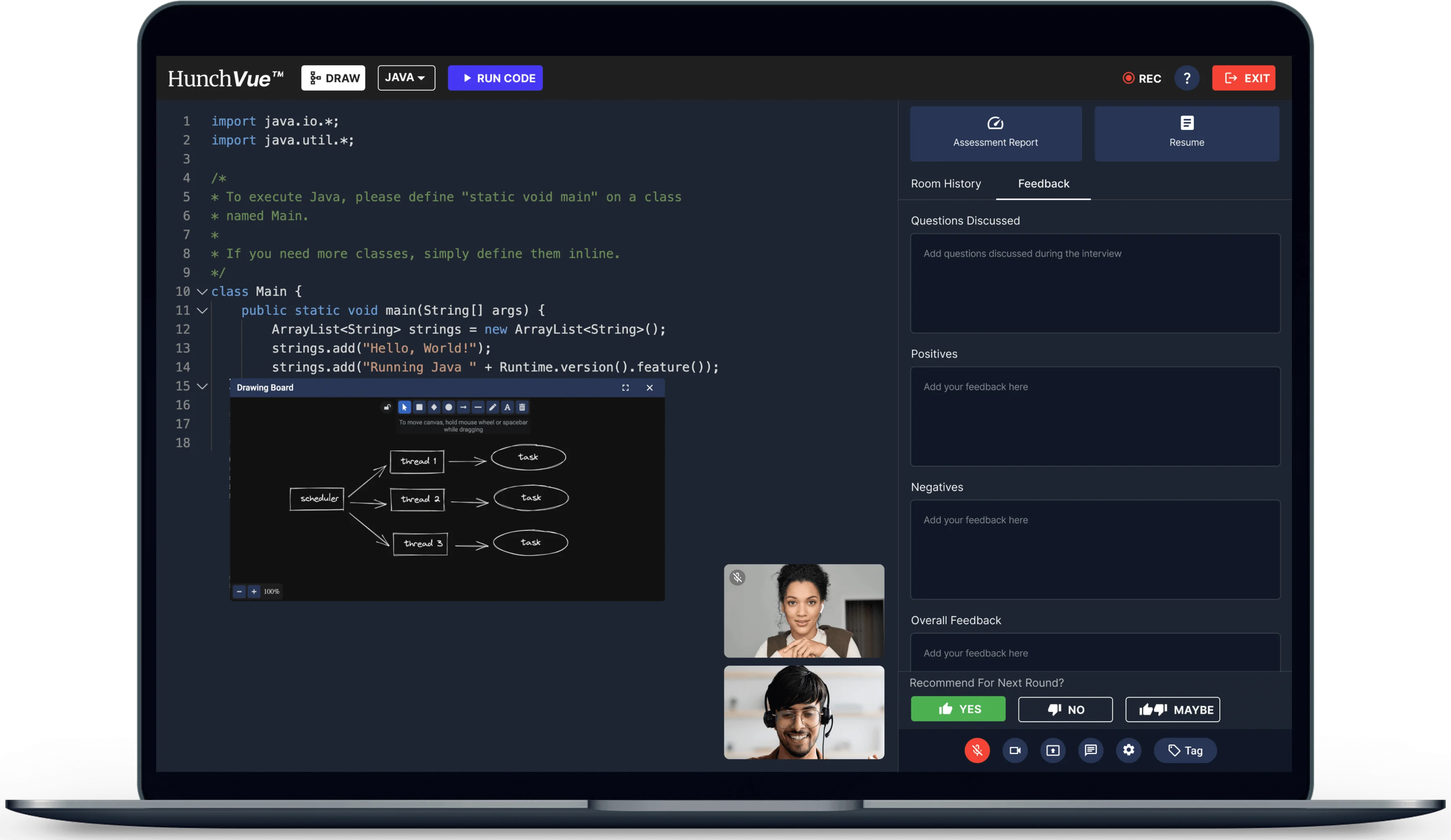1451x840 pixels.
Task: Open the Feedback tab
Action: pos(1043,184)
